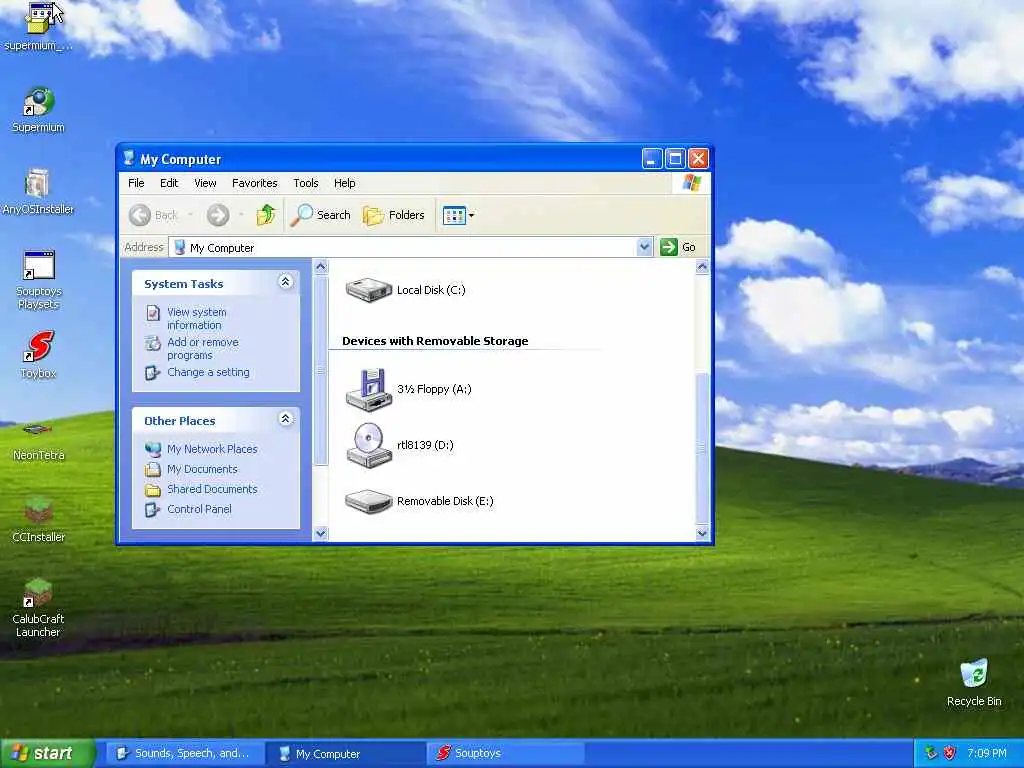This screenshot has height=768, width=1024.
Task: Click the drive list scroll down arrow
Action: coord(702,534)
